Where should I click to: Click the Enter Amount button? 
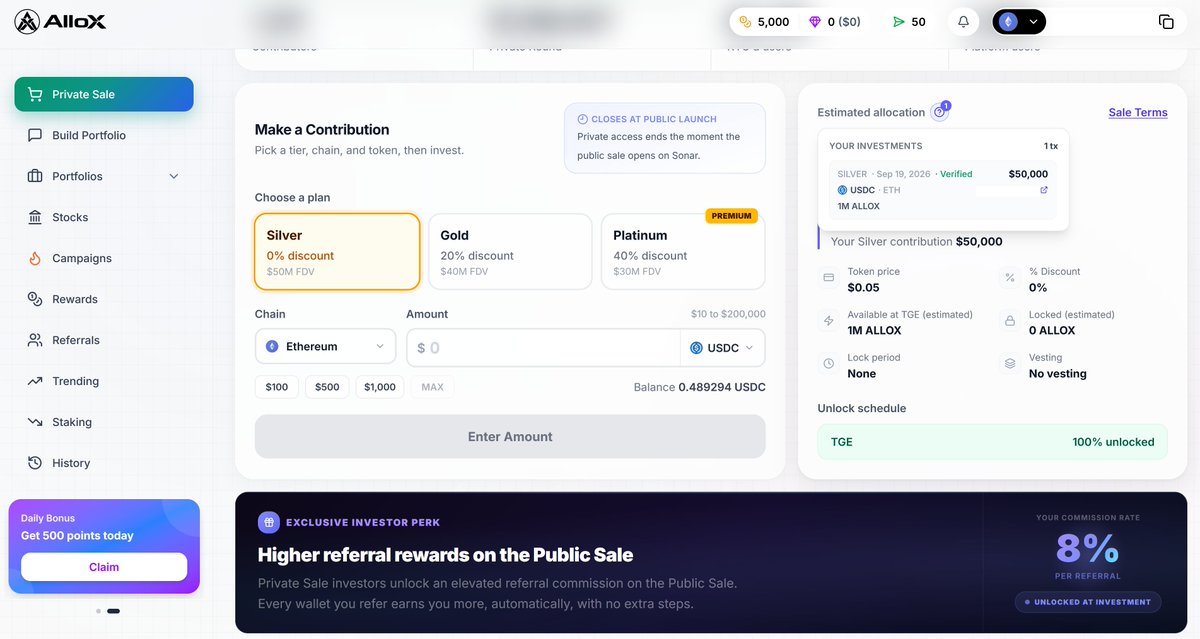[510, 437]
